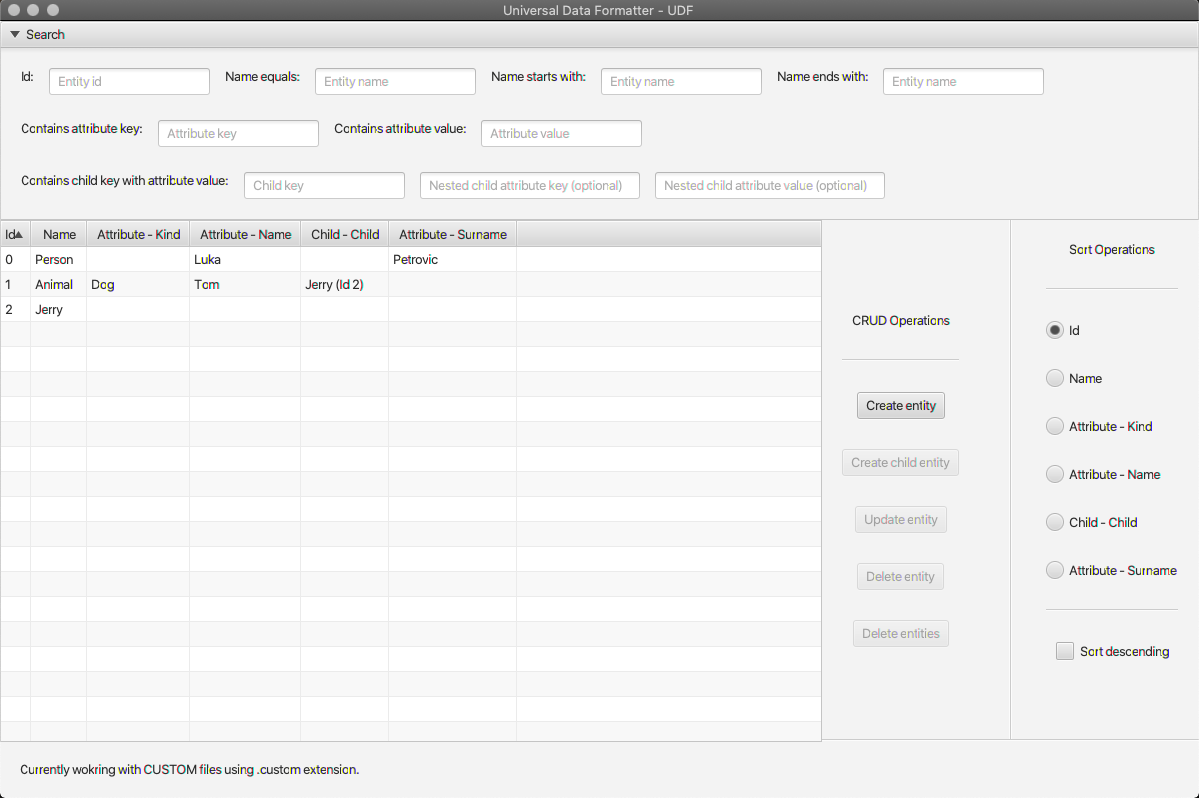The image size is (1199, 798).
Task: Click the Id cell with value 1
Action: 15,284
